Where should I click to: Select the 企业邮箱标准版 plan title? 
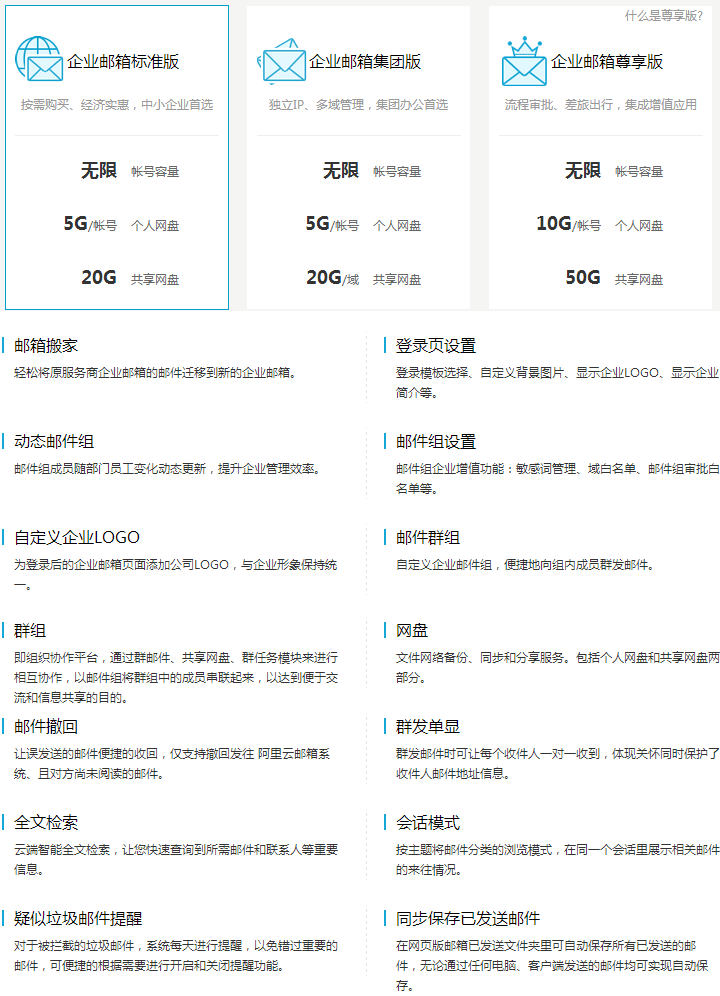(x=123, y=62)
